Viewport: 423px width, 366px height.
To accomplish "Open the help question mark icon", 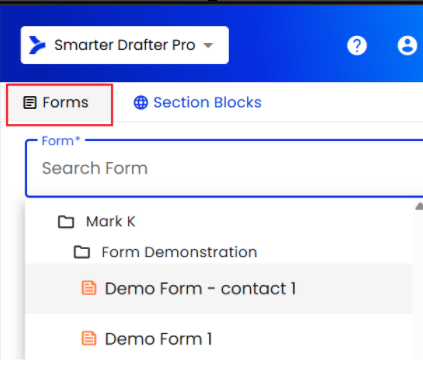I will 357,45.
